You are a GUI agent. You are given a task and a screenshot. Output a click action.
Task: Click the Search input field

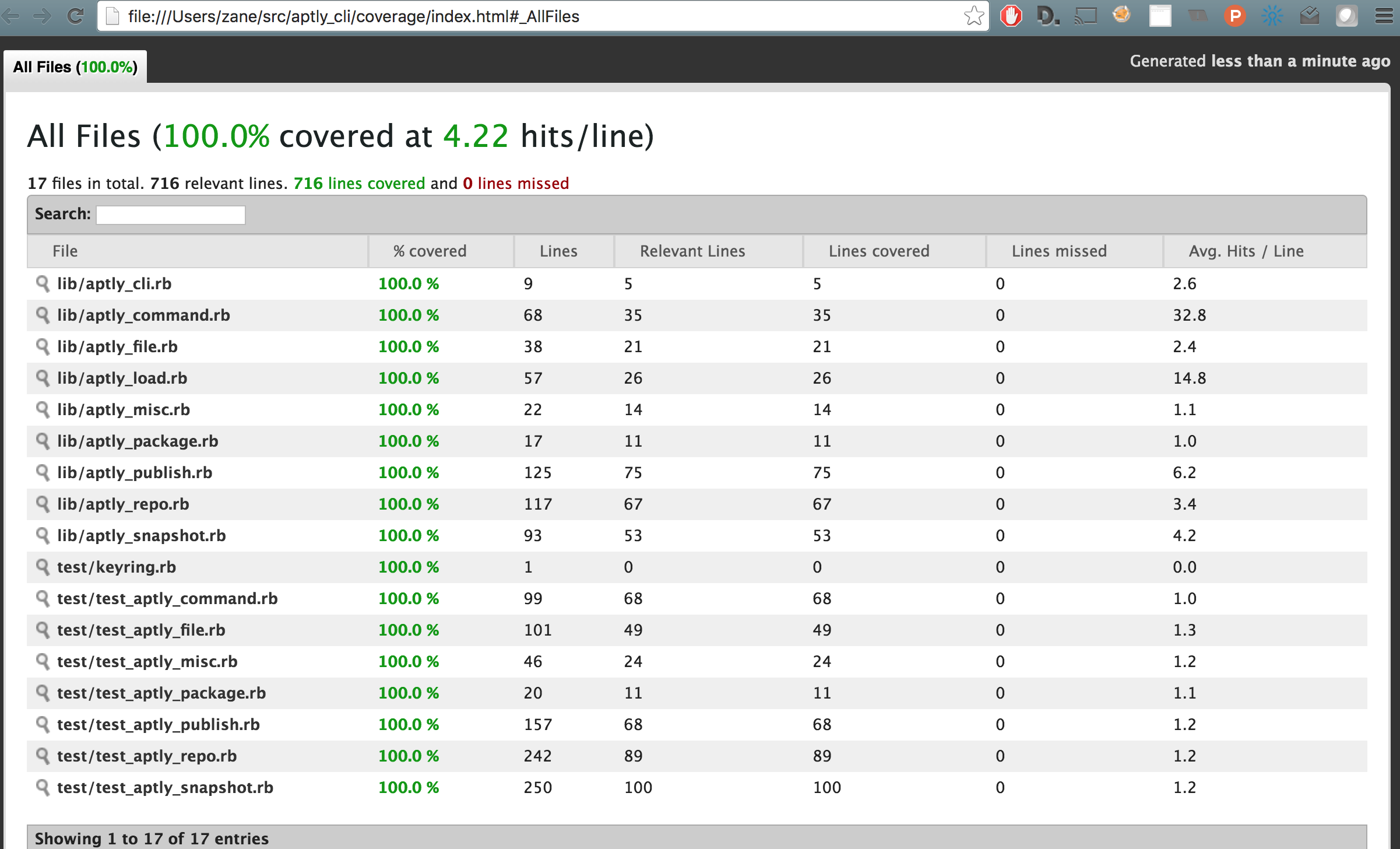171,215
